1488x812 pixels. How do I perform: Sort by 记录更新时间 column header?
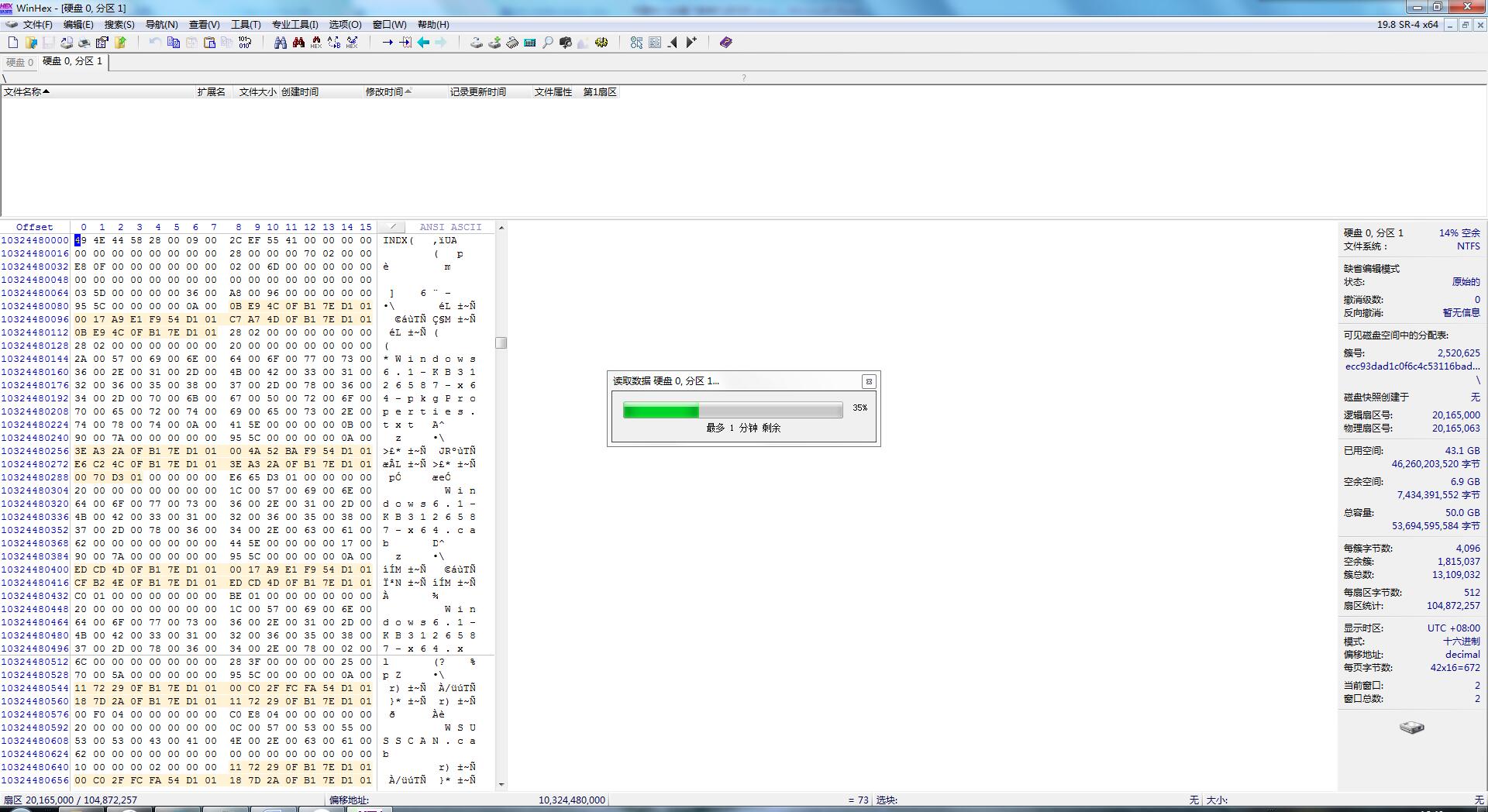tap(490, 92)
